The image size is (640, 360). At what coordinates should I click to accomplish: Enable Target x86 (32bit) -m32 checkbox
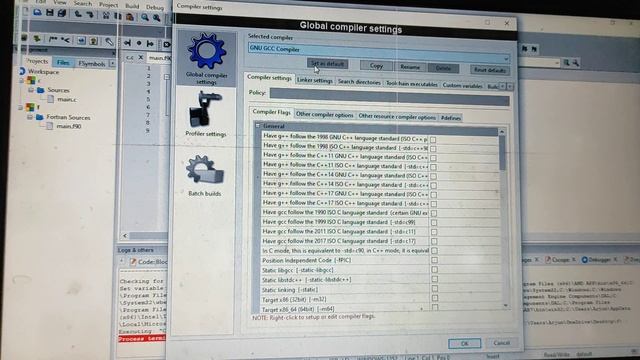tap(435, 298)
